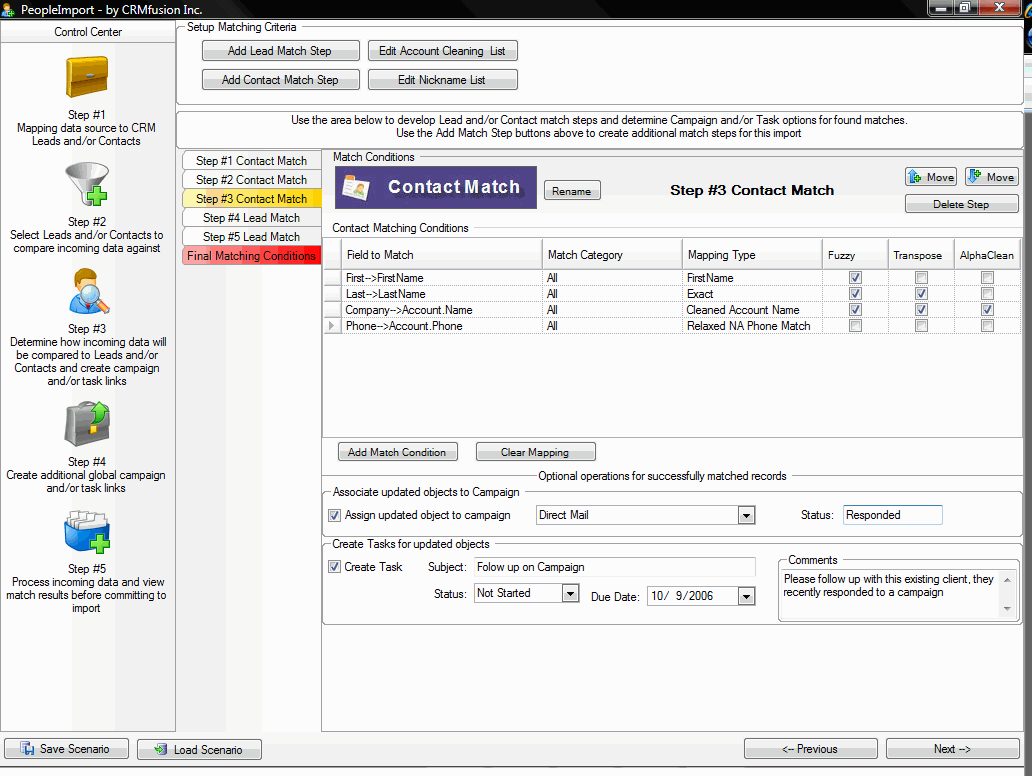Viewport: 1032px width, 776px height.
Task: Uncheck Transpose for Last-->LastName row
Action: click(x=921, y=294)
